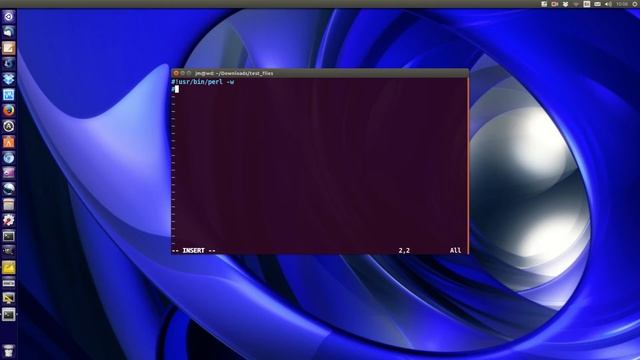Click the terminal title bar text
Image resolution: width=640 pixels, height=360 pixels.
pyautogui.click(x=234, y=73)
